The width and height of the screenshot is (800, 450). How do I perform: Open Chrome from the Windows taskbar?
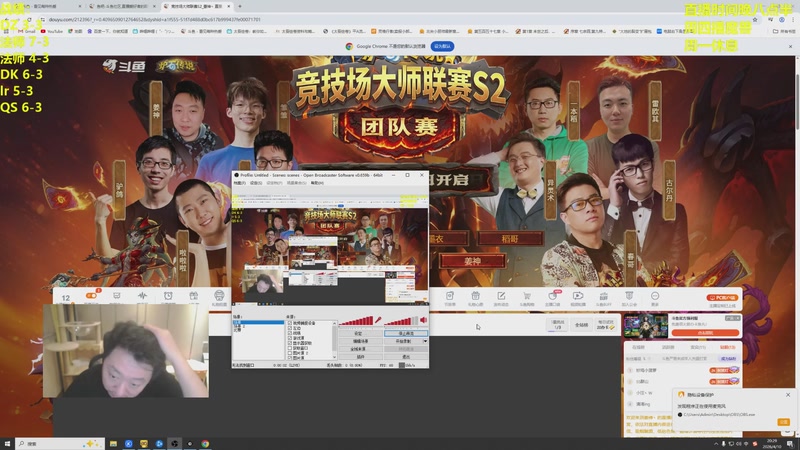pyautogui.click(x=205, y=443)
